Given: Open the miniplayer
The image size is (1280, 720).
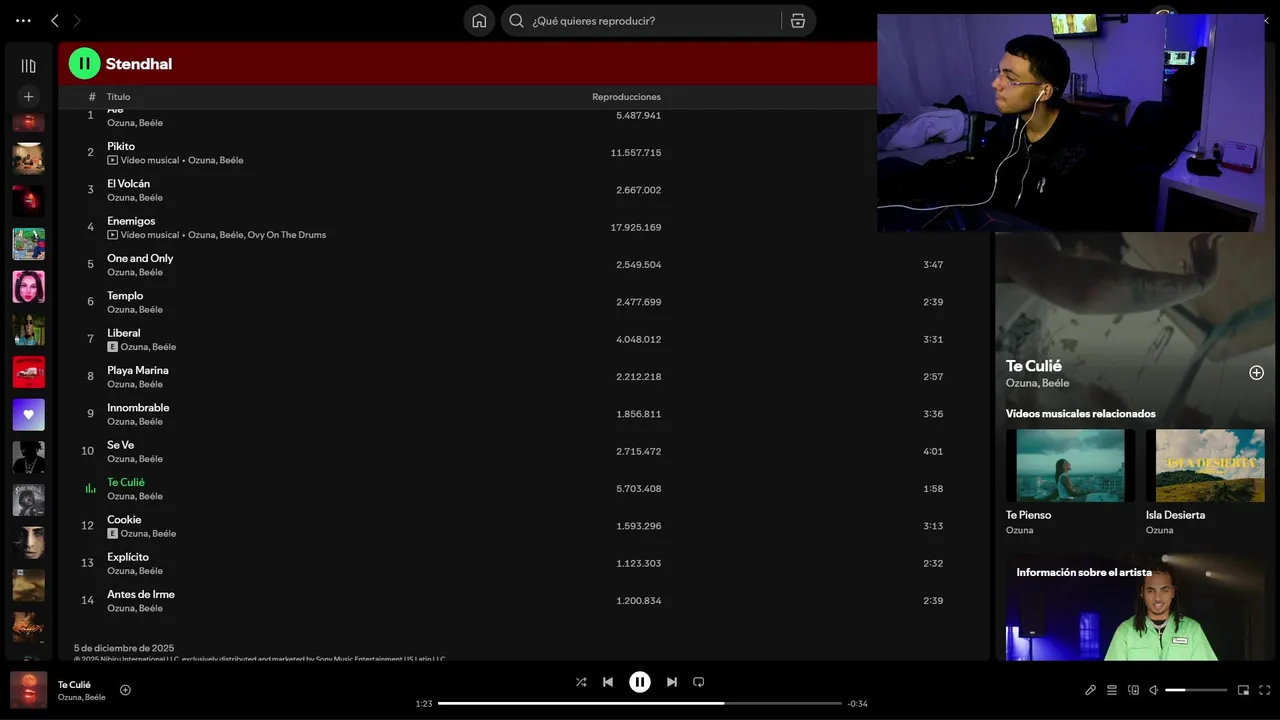Looking at the screenshot, I should (x=1243, y=690).
